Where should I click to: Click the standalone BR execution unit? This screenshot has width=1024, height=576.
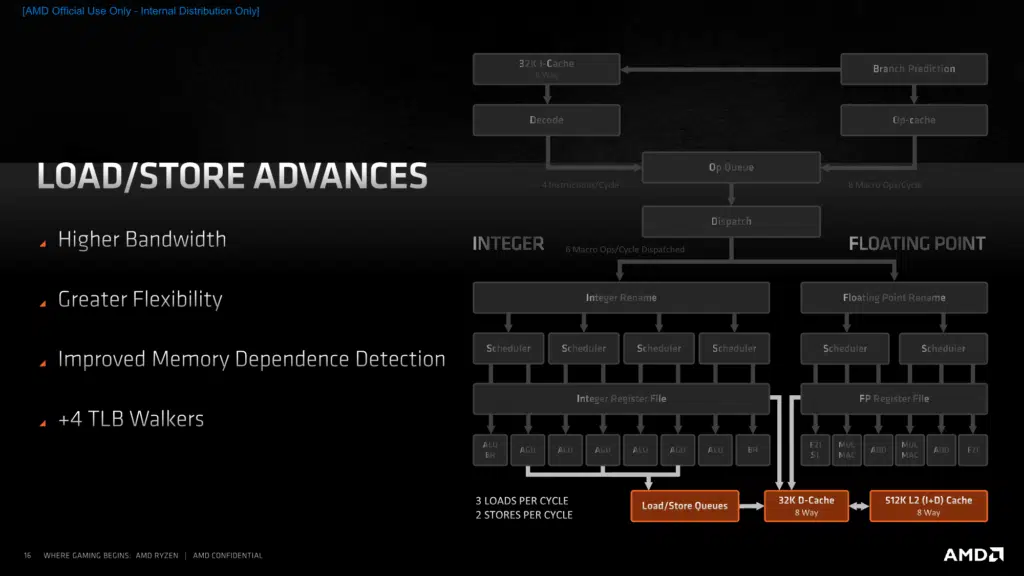752,450
